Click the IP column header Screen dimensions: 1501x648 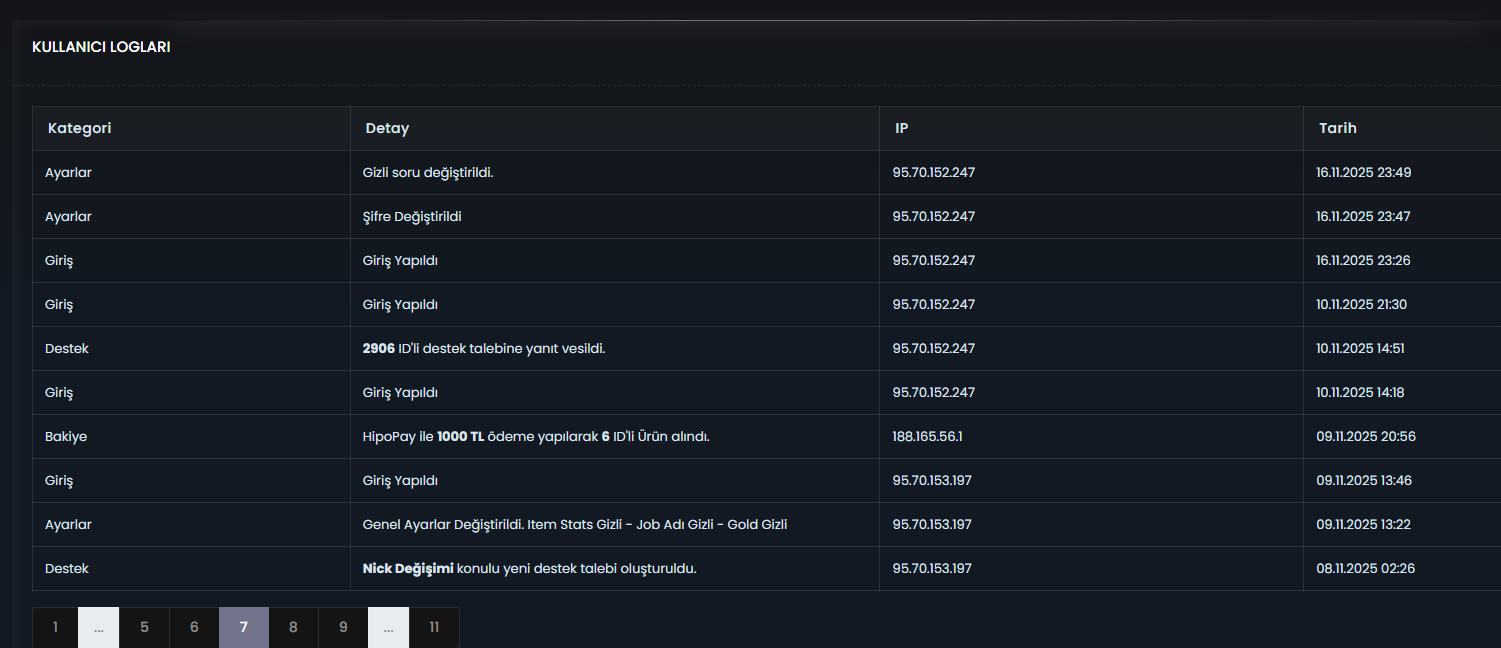click(x=902, y=128)
